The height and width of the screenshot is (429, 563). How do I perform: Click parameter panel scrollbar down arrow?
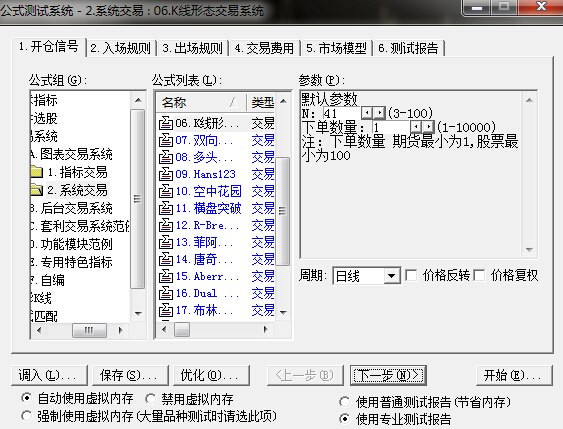(529, 250)
